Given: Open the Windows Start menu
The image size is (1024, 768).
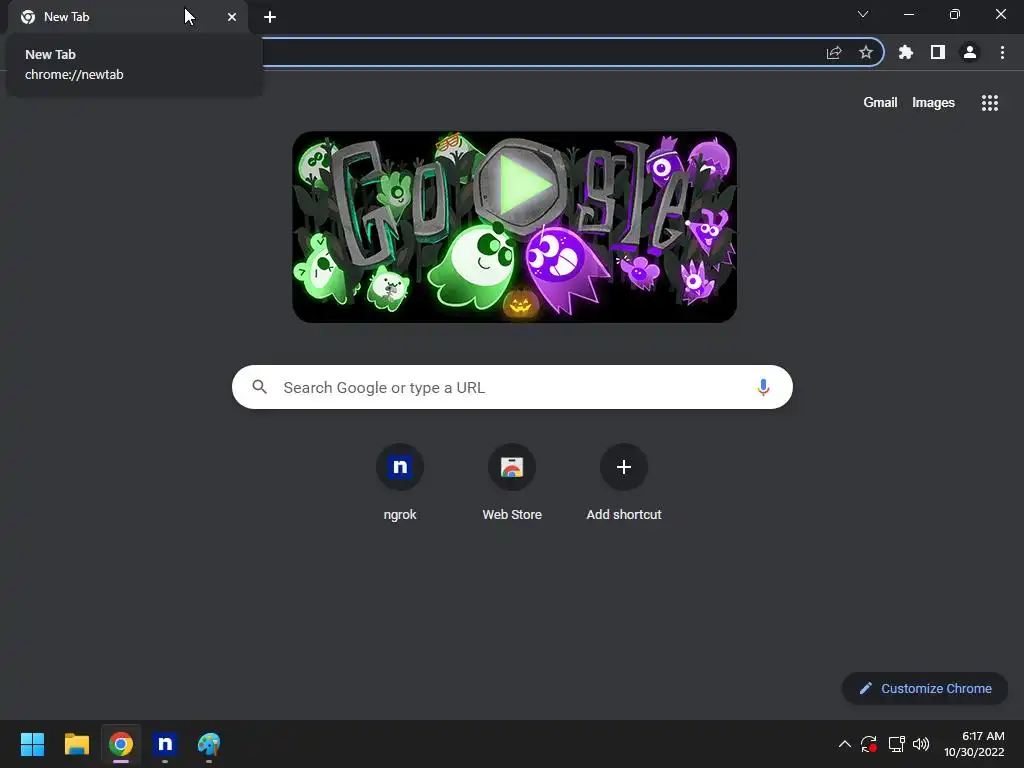Looking at the screenshot, I should pyautogui.click(x=32, y=744).
